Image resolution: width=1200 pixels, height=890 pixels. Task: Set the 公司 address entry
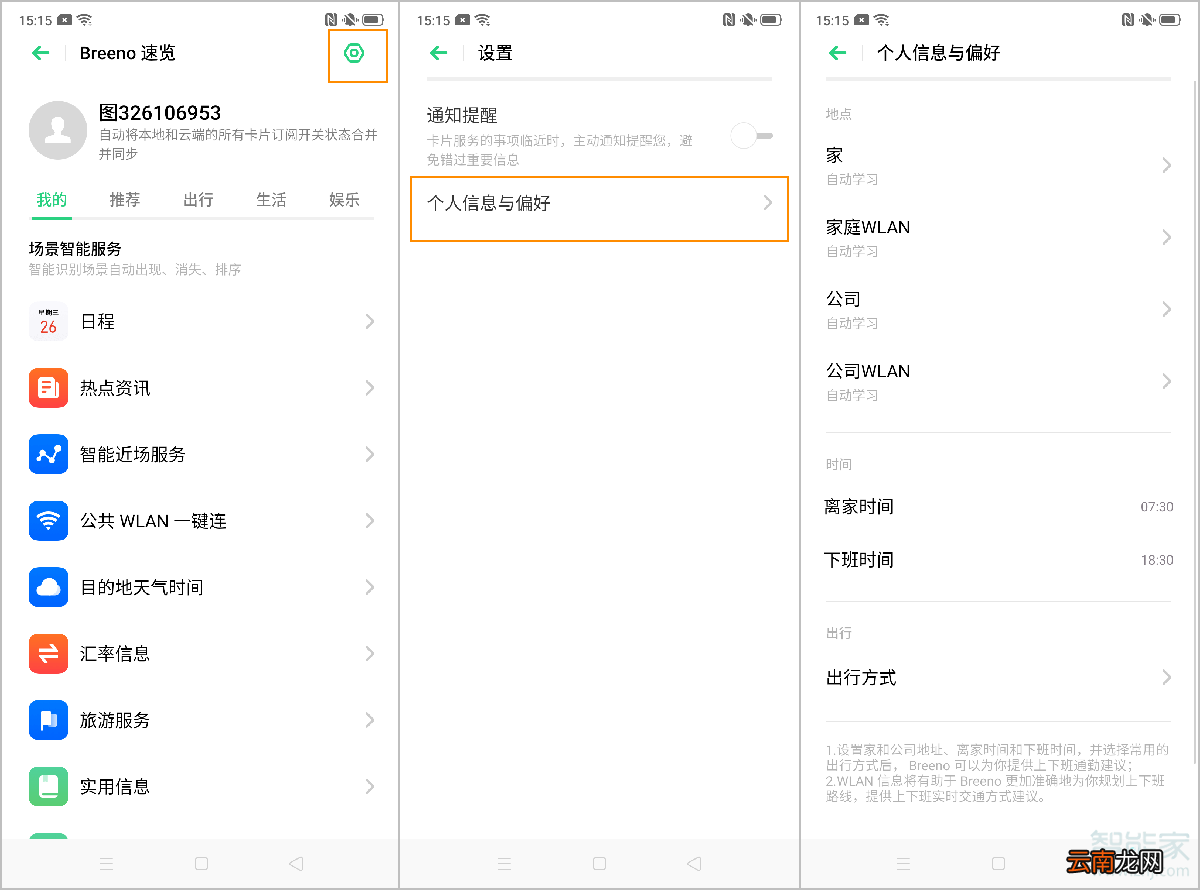1000,310
